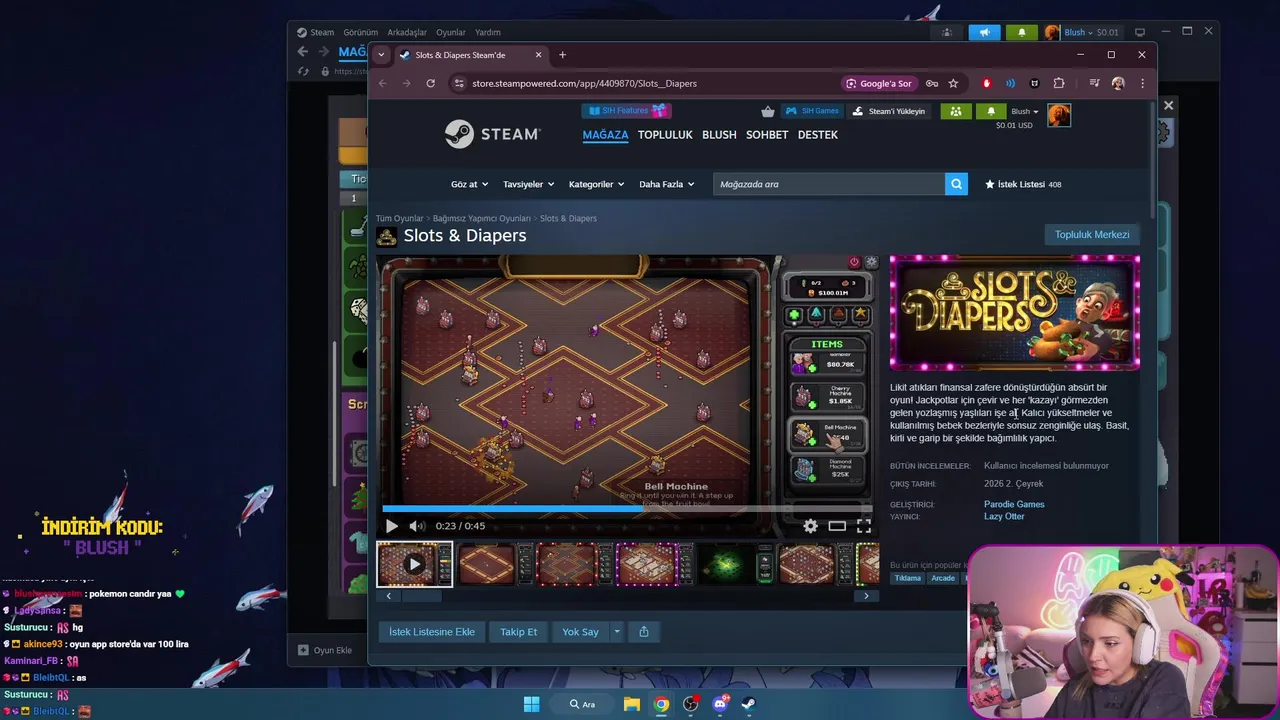Viewport: 1280px width, 720px height.
Task: Expand the Blush account dropdown on web page
Action: pos(1025,111)
